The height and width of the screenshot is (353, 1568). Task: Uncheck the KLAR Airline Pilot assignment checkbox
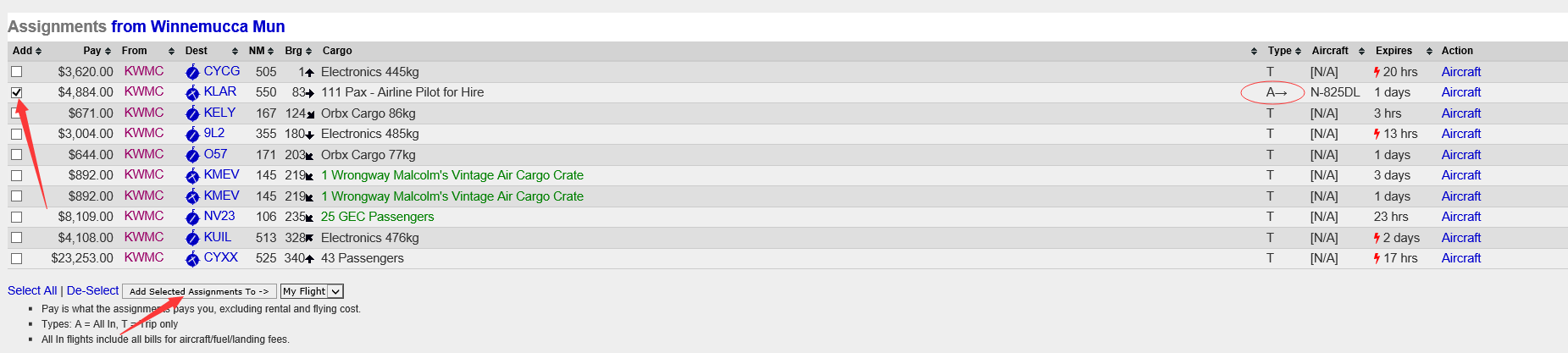pos(17,92)
